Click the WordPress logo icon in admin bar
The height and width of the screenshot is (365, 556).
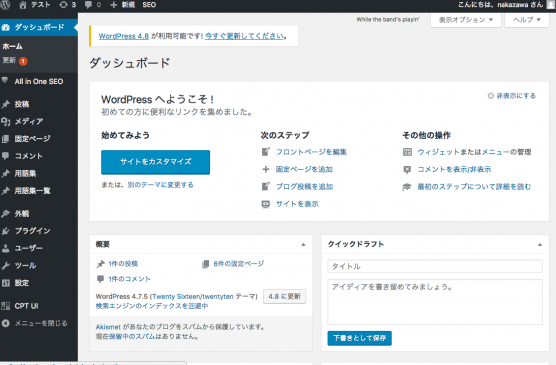pyautogui.click(x=4, y=5)
